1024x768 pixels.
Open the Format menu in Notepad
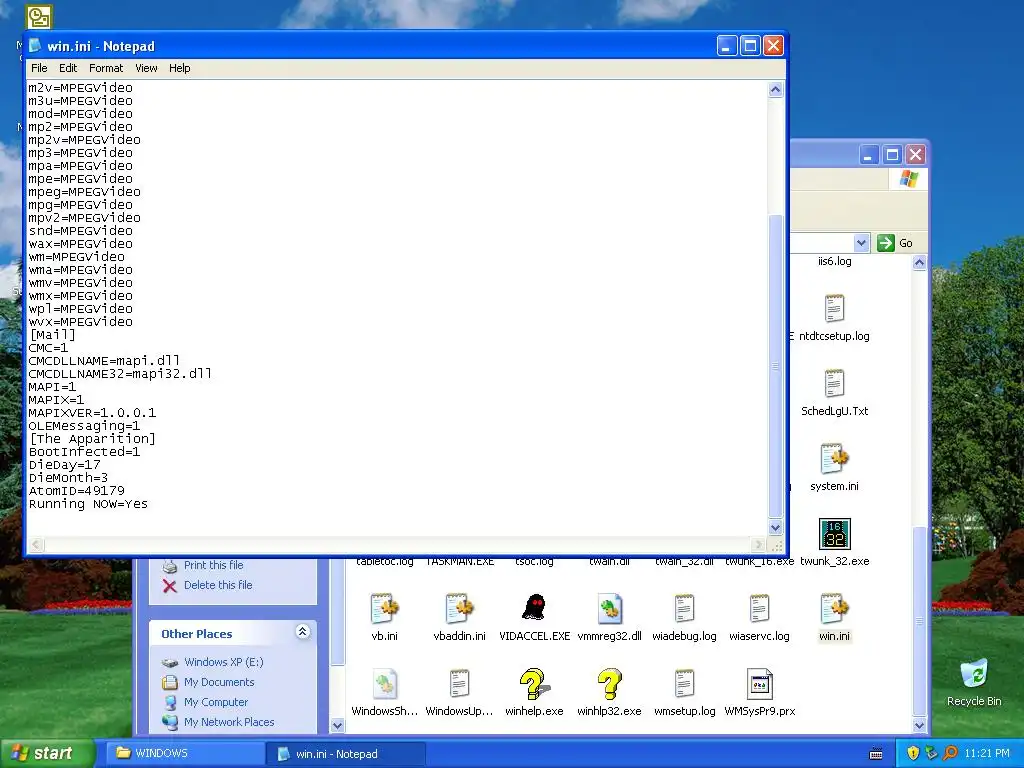106,68
